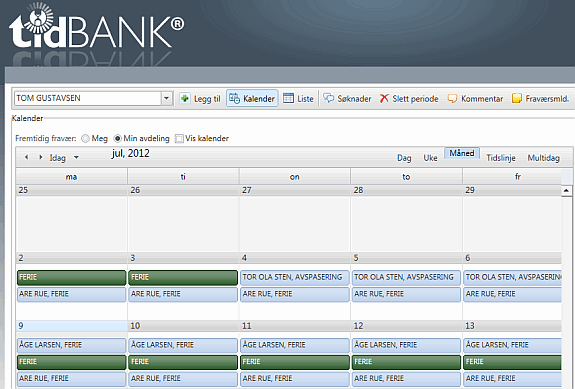Screen dimensions: 575x389
Task: Click the Slett periode label
Action: point(415,99)
